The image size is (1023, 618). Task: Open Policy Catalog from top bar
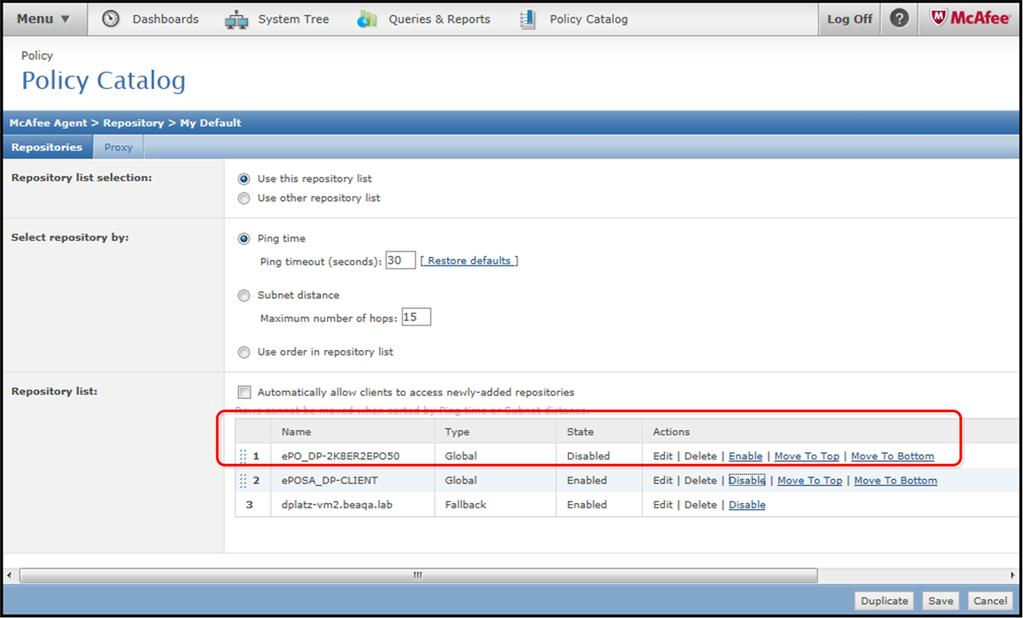588,19
